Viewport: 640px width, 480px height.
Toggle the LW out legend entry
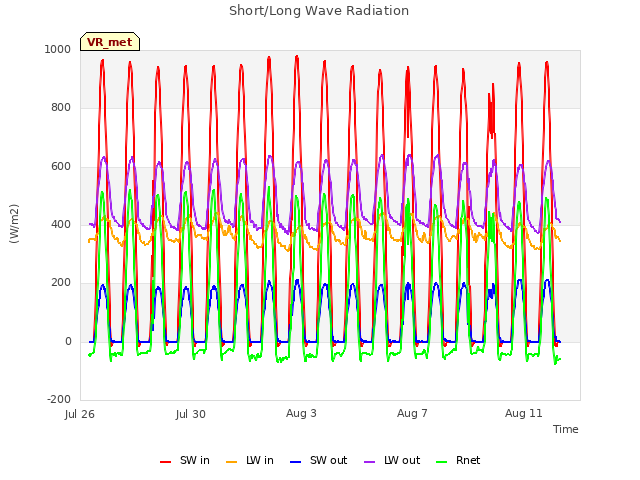coord(392,460)
